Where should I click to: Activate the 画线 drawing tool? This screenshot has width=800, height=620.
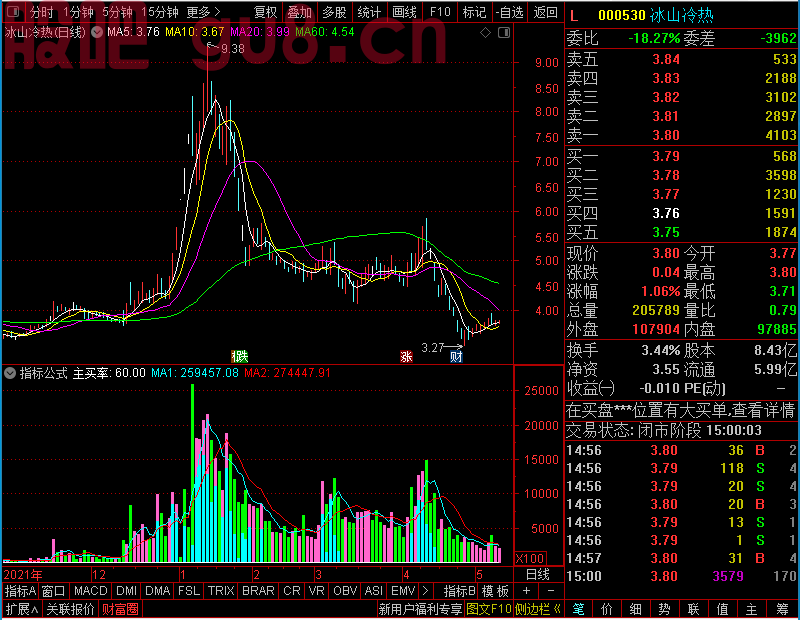tap(404, 12)
